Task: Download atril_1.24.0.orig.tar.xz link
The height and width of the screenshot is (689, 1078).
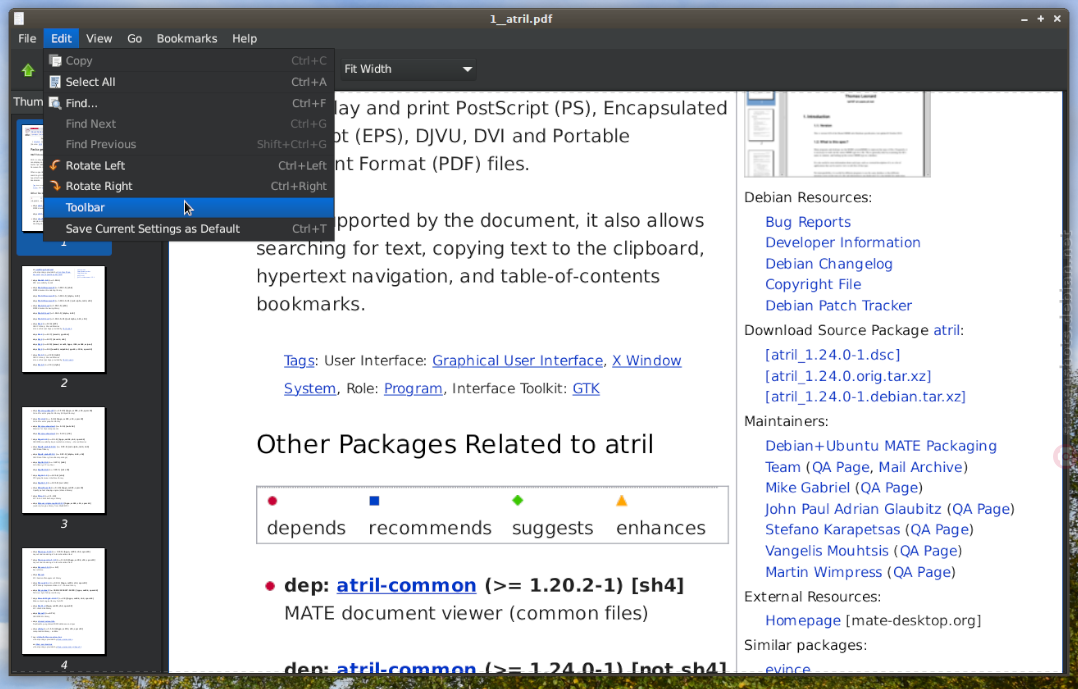Action: pos(848,376)
